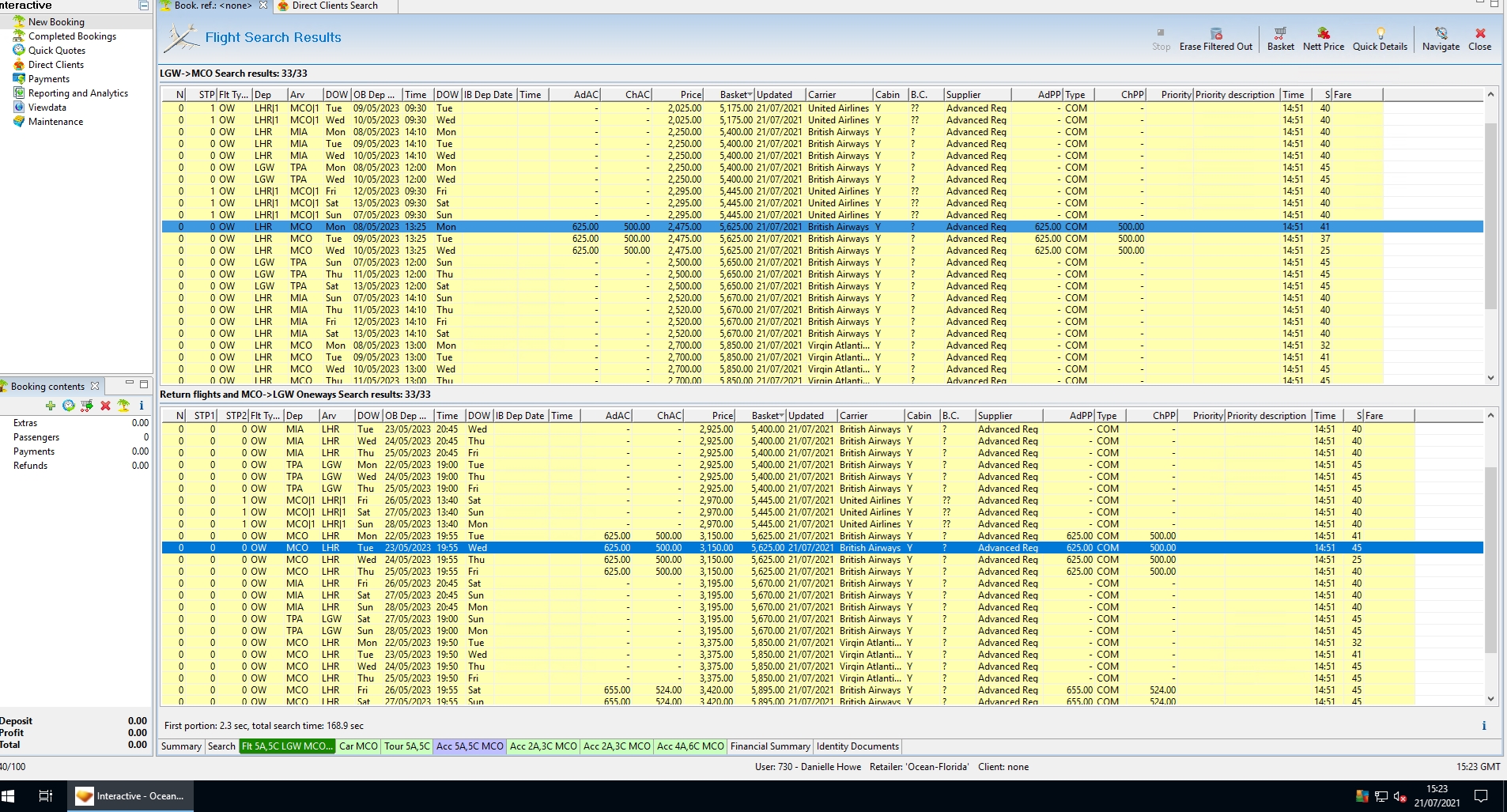
Task: Click the red X delete icon in Booking contents
Action: tap(105, 406)
